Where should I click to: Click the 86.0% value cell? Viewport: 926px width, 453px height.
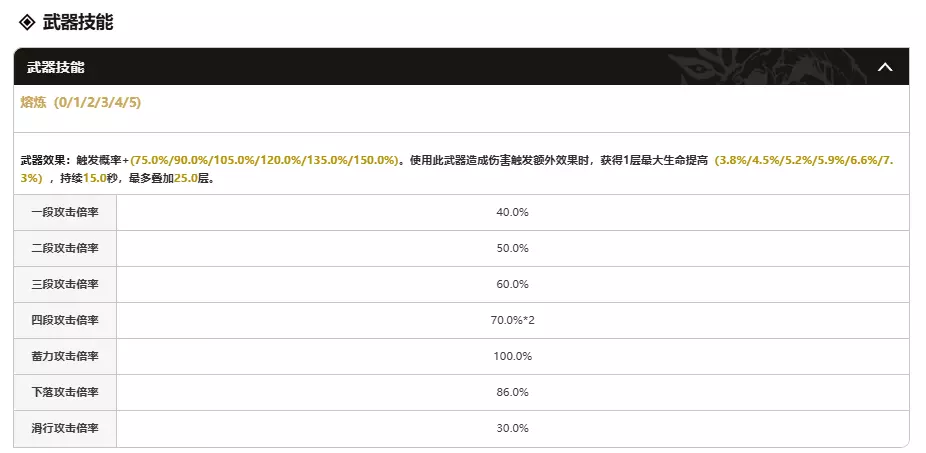(512, 393)
